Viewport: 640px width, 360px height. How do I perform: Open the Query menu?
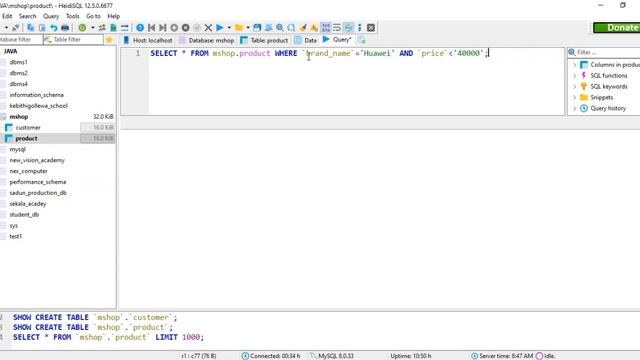51,16
